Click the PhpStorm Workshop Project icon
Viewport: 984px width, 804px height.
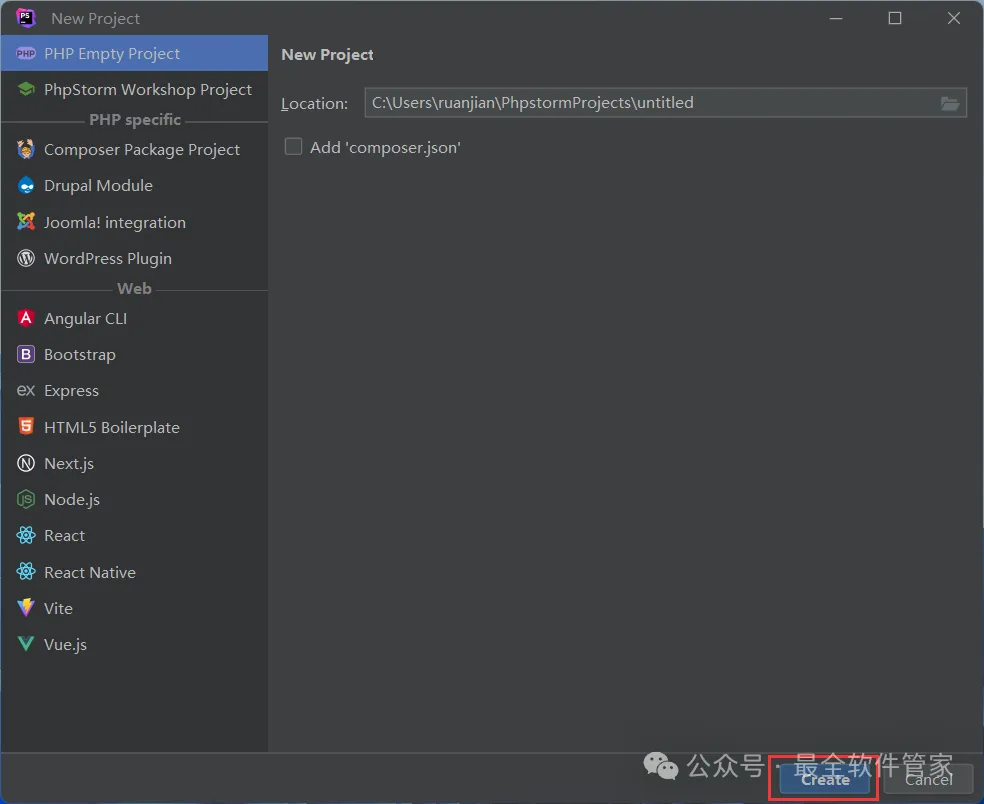click(x=26, y=89)
